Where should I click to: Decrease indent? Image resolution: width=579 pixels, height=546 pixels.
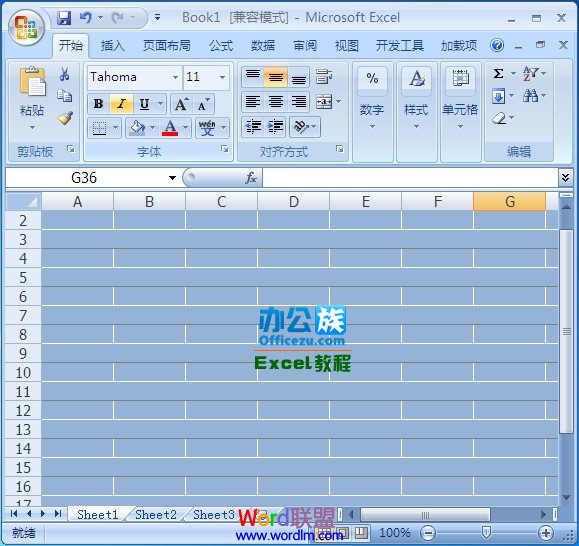tap(253, 127)
